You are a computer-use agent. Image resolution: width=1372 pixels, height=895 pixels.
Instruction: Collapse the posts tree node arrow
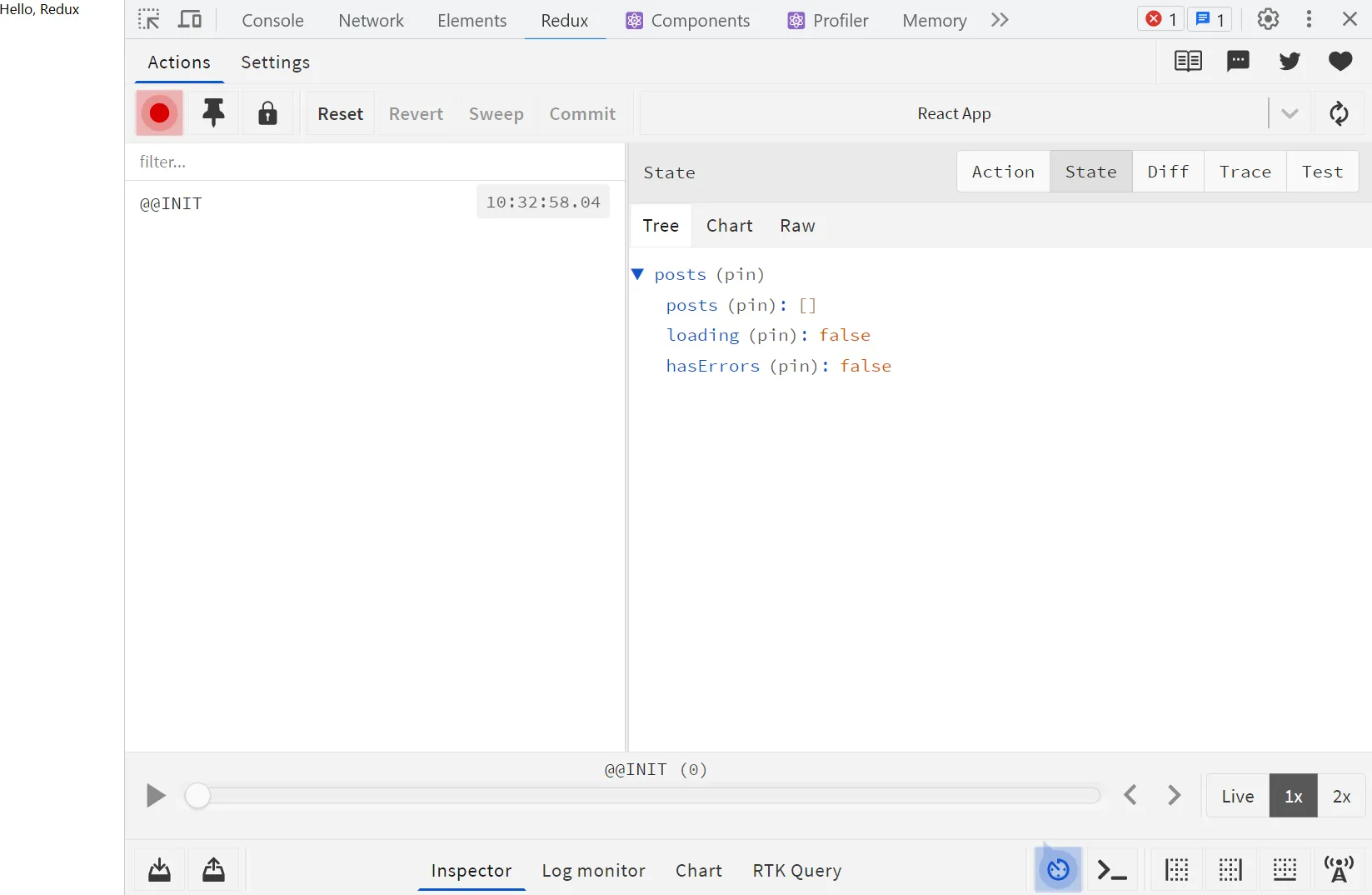pos(638,274)
